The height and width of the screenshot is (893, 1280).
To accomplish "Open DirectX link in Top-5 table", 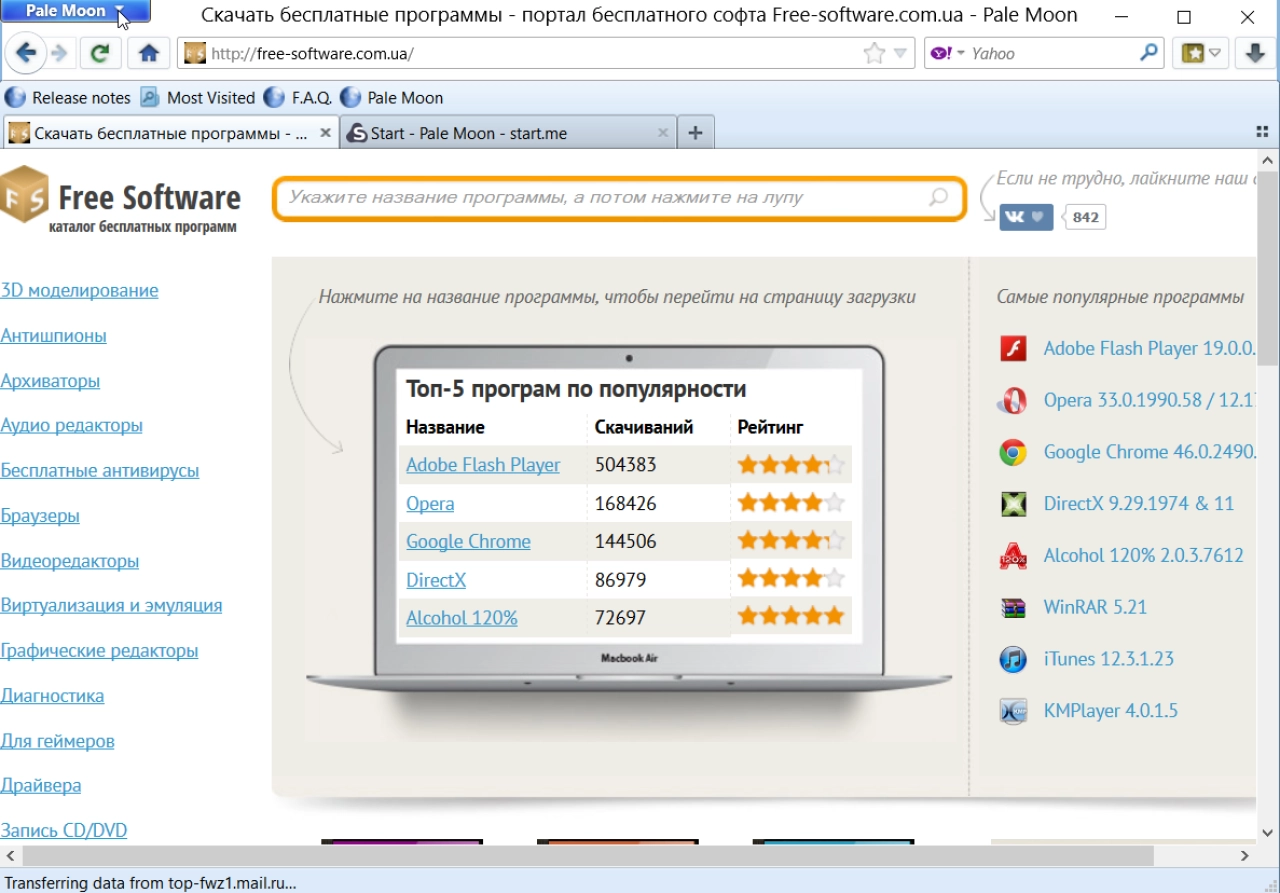I will pyautogui.click(x=436, y=580).
